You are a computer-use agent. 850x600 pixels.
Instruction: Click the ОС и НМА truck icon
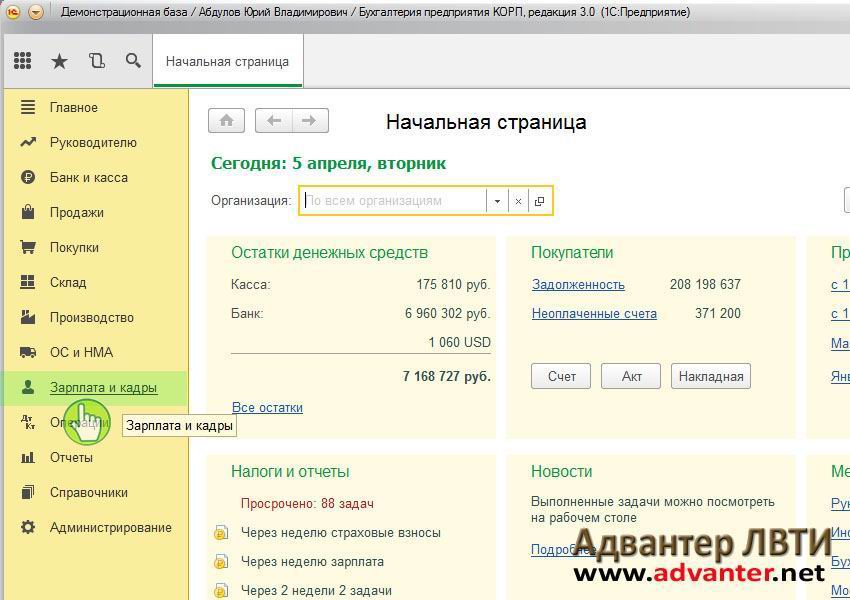coord(28,352)
